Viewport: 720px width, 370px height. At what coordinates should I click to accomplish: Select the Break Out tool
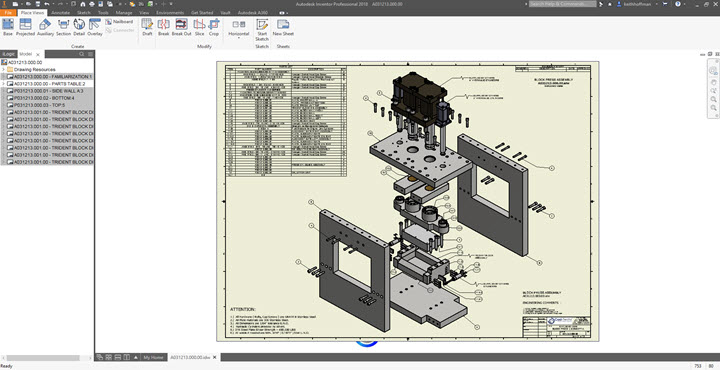click(181, 28)
